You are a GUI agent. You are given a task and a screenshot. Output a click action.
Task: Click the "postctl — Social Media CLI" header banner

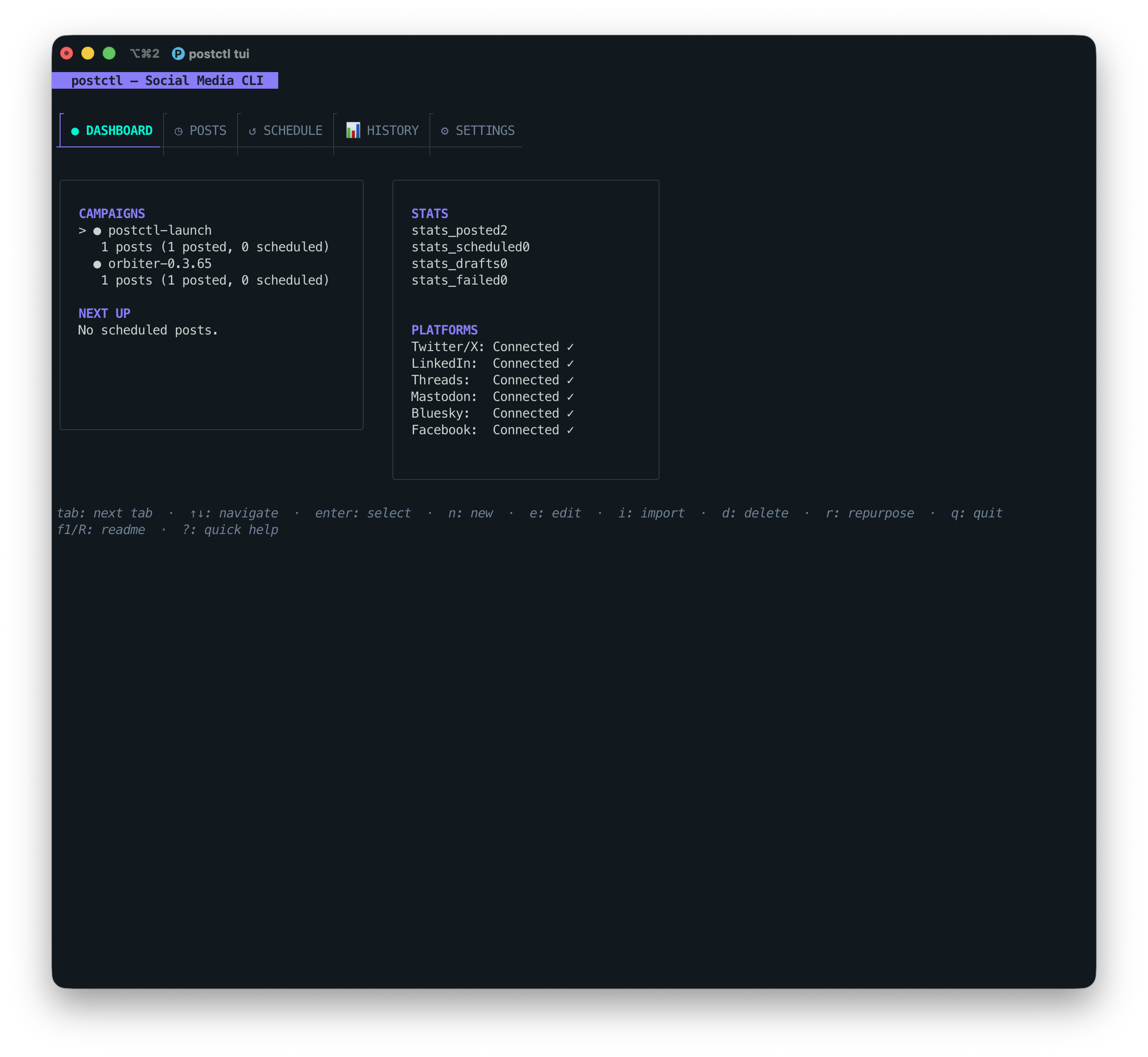pos(165,81)
